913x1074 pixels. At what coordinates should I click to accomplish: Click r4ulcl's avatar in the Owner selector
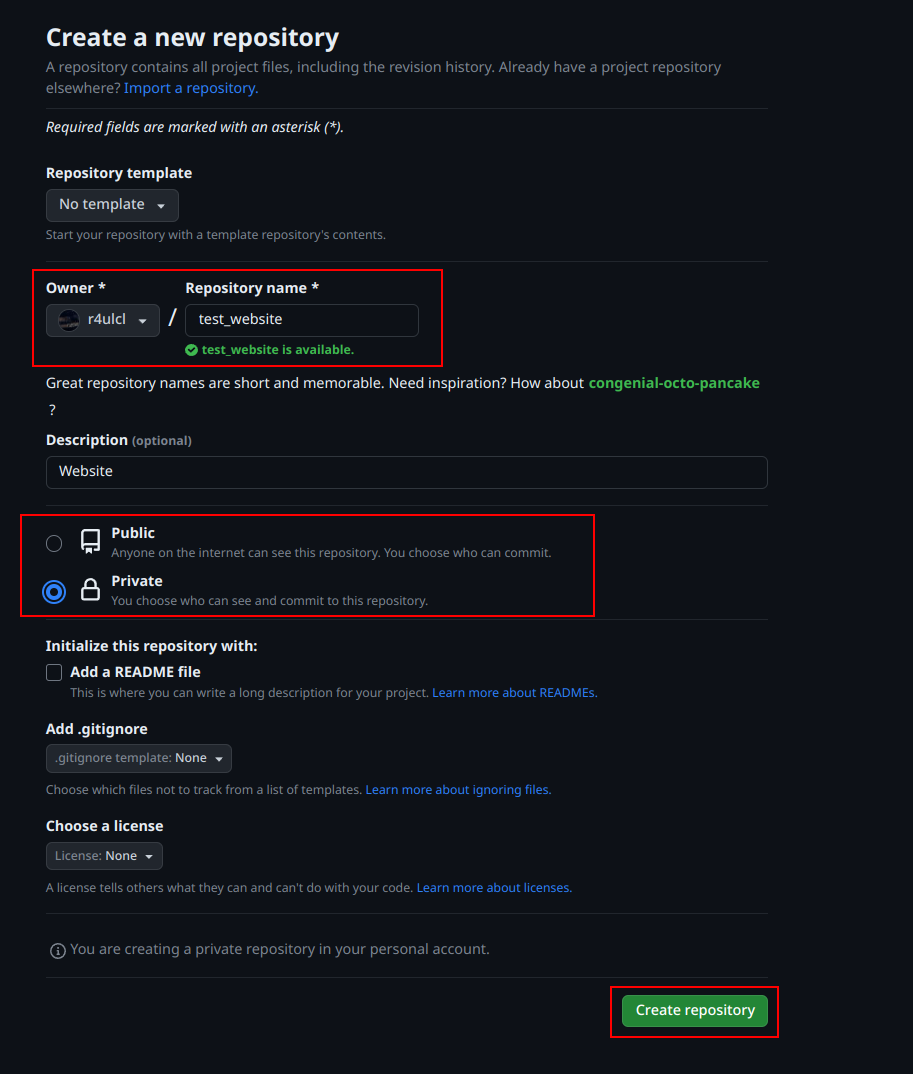(x=67, y=318)
